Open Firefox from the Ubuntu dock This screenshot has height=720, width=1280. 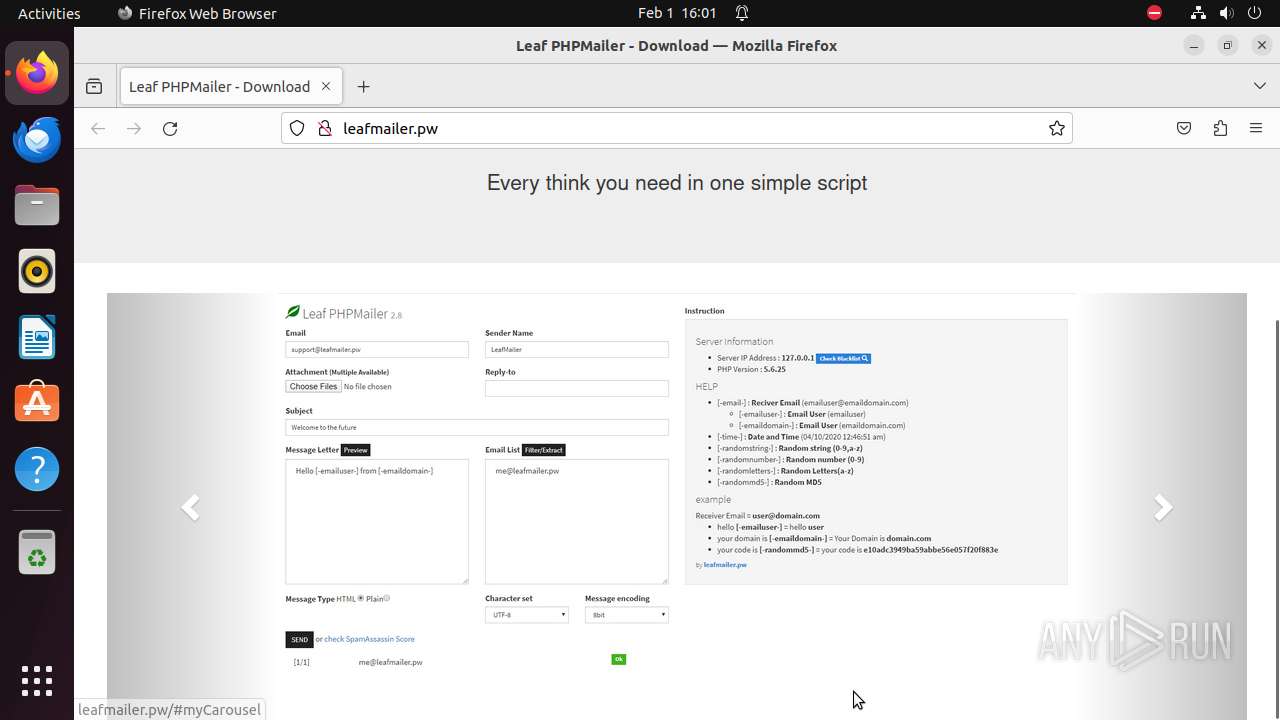pyautogui.click(x=37, y=73)
